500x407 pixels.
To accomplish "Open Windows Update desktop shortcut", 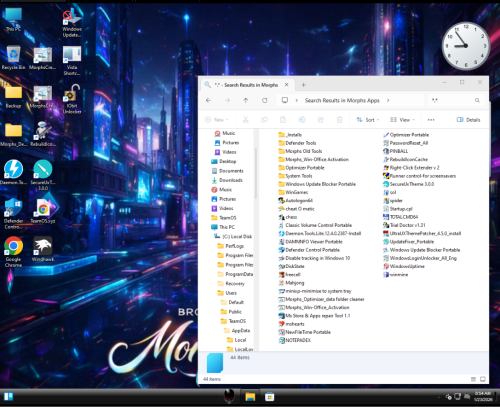I will pyautogui.click(x=72, y=23).
